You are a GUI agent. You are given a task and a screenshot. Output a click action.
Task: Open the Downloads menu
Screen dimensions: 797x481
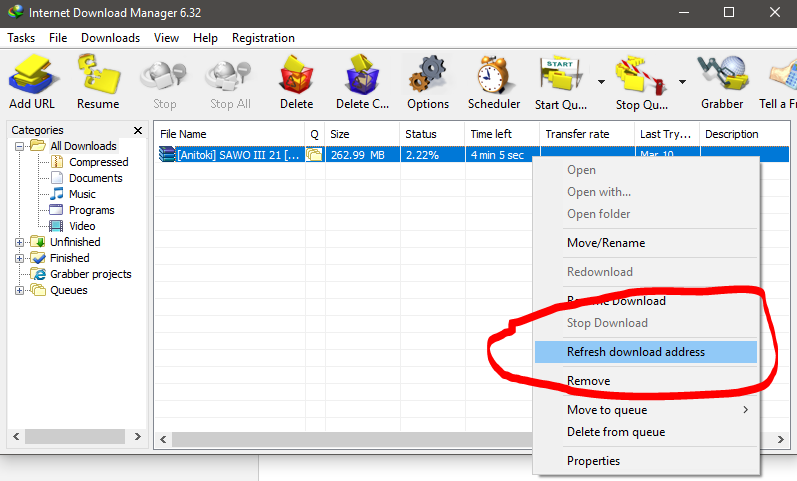pos(110,38)
